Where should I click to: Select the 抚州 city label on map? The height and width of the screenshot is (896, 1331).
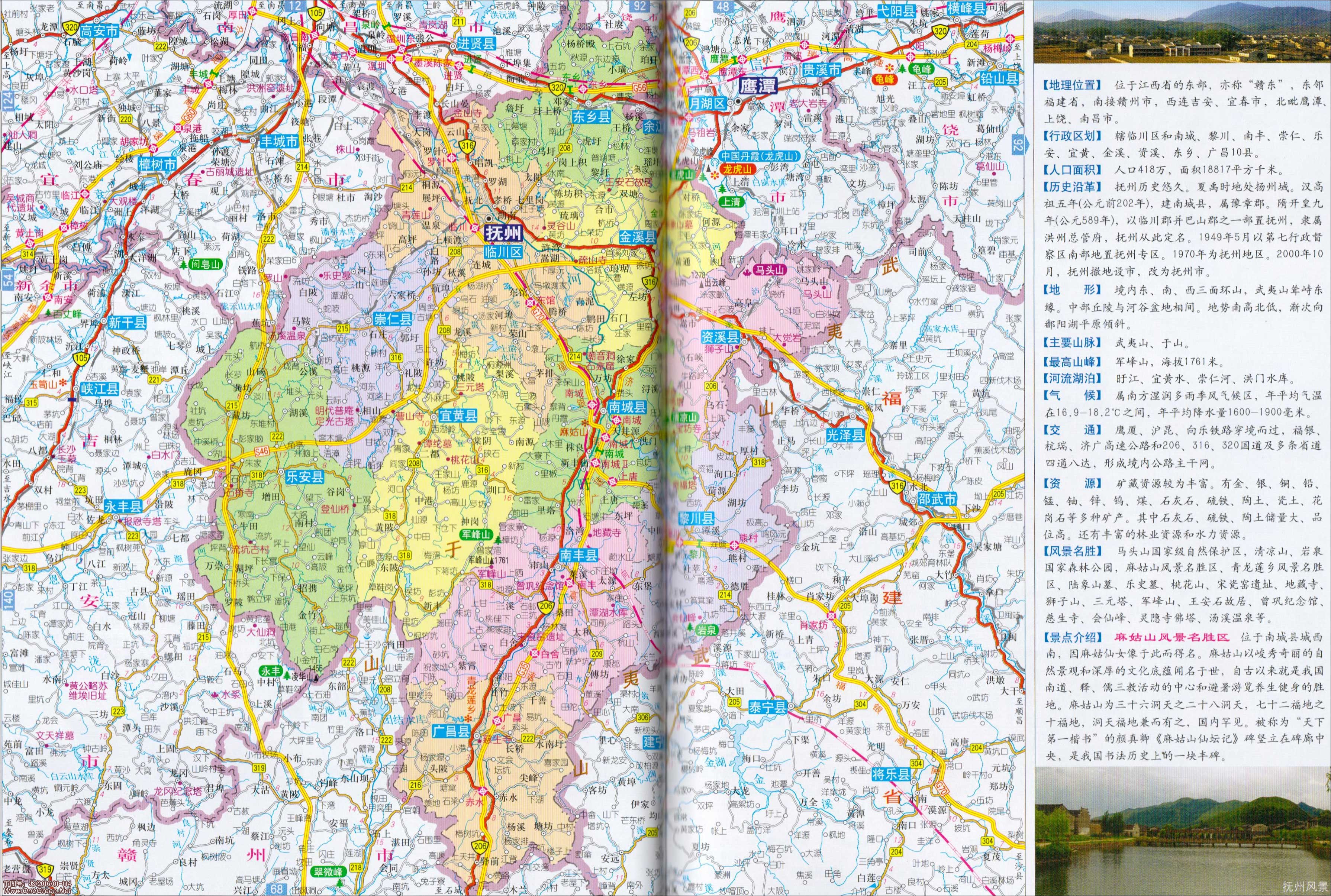point(503,234)
